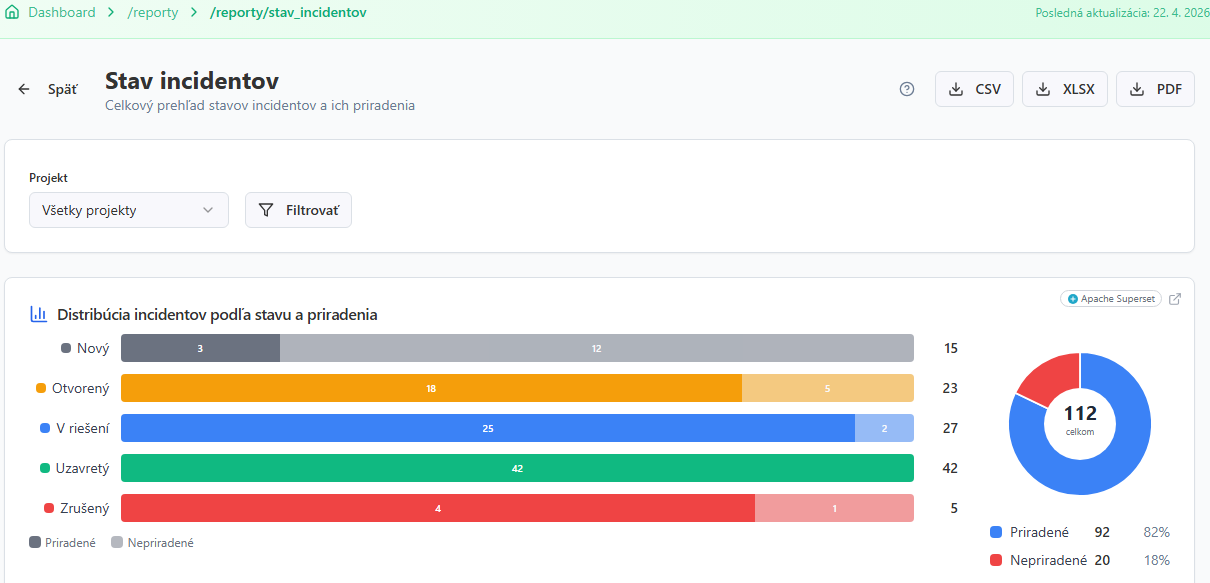1210x583 pixels.
Task: Toggle the Priradené legend entry below the bars
Action: [x=62, y=542]
